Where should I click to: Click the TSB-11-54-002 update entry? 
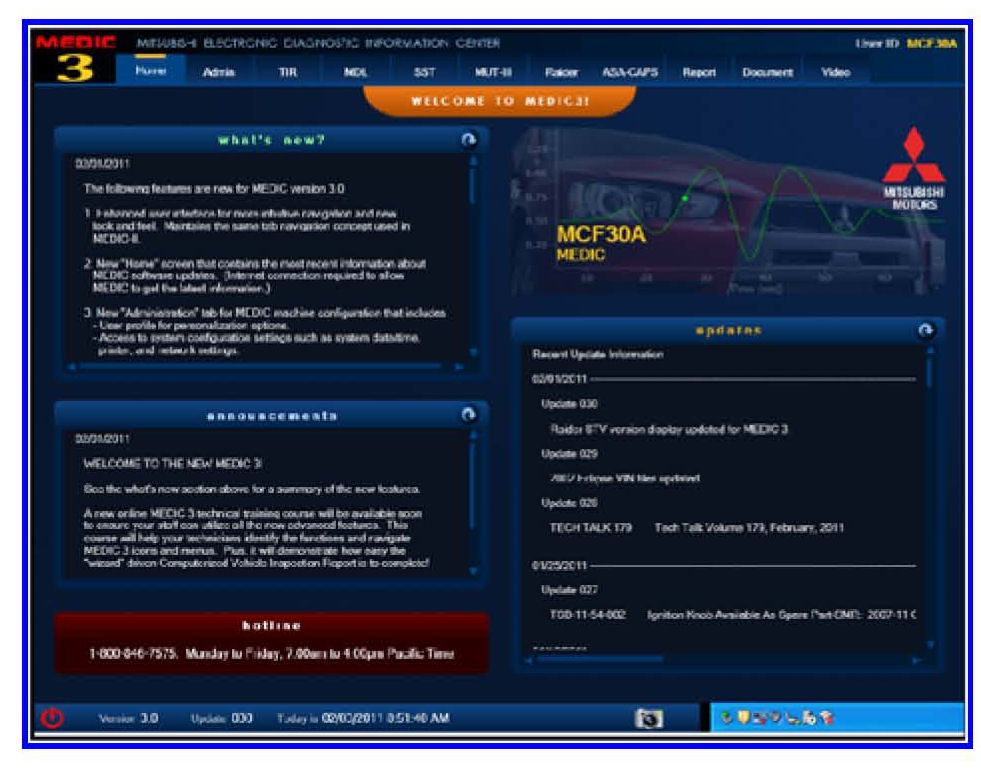click(587, 614)
